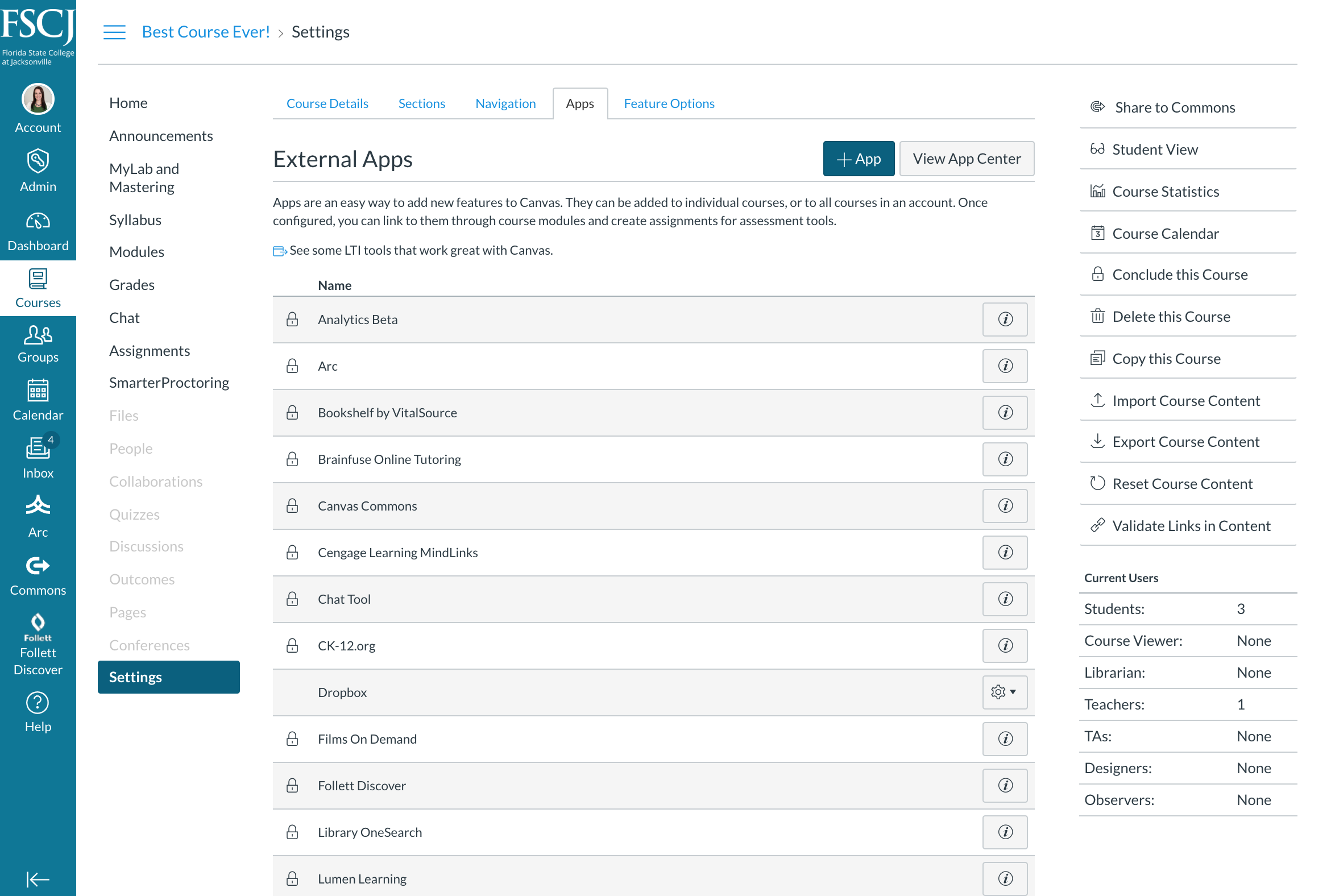The width and height of the screenshot is (1331, 896).
Task: Toggle the course menu hamburger icon
Action: coord(114,32)
